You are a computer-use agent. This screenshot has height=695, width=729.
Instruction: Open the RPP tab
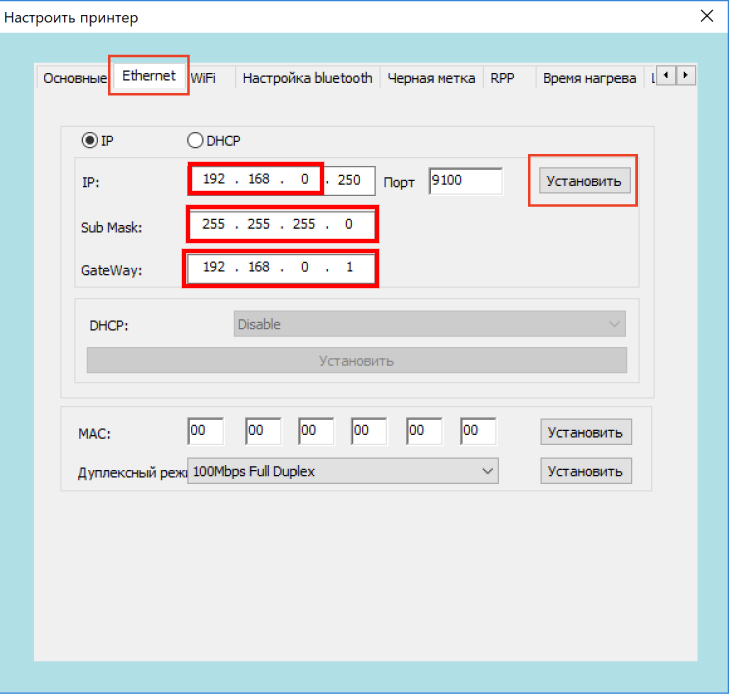click(502, 78)
